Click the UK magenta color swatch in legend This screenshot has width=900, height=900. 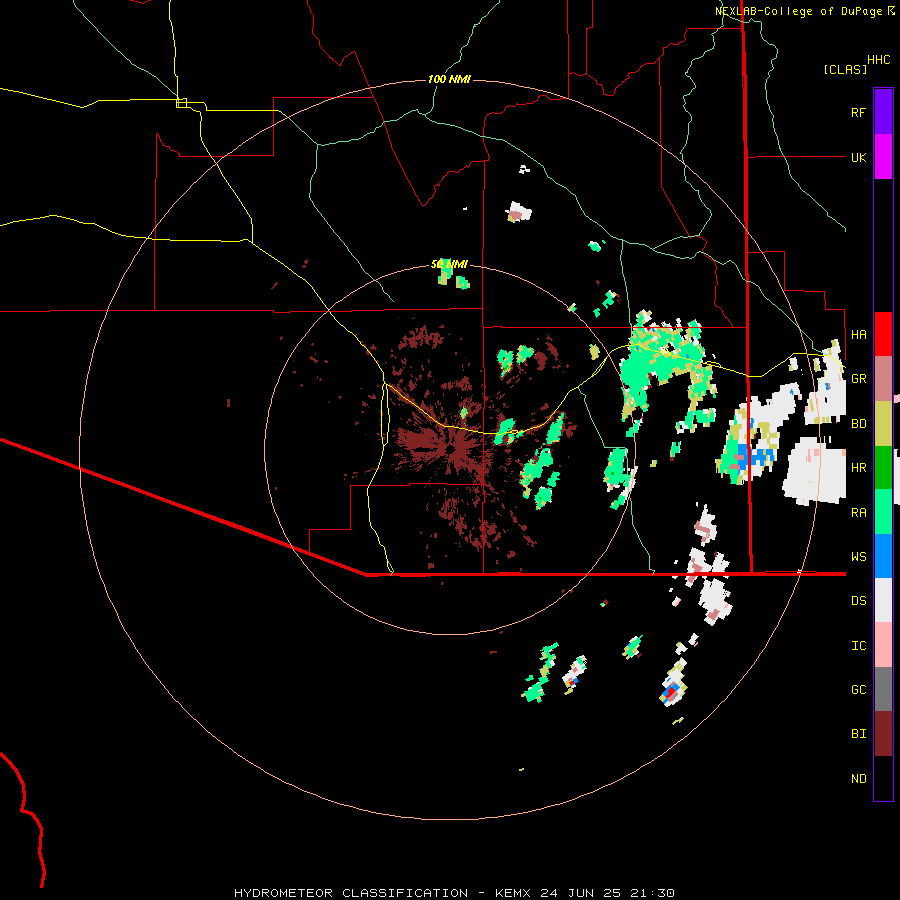883,156
